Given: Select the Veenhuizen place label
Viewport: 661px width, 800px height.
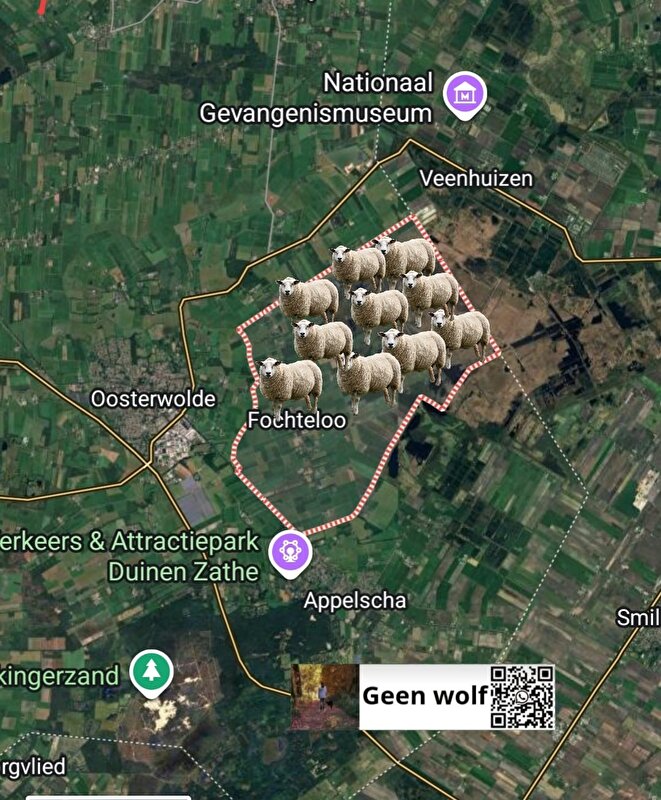Looking at the screenshot, I should 476,179.
